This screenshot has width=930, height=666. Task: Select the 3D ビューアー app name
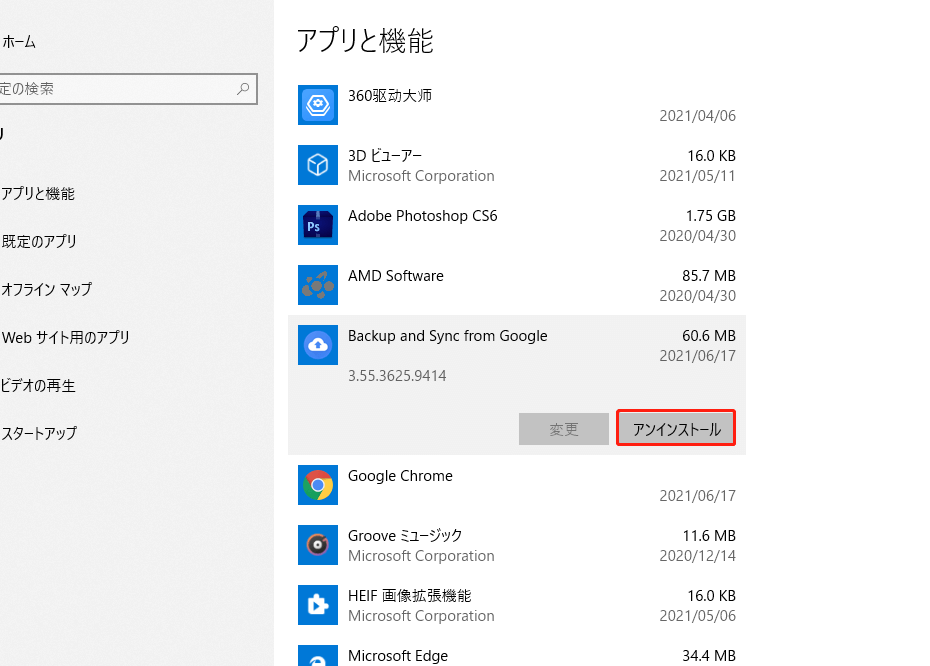(x=385, y=155)
